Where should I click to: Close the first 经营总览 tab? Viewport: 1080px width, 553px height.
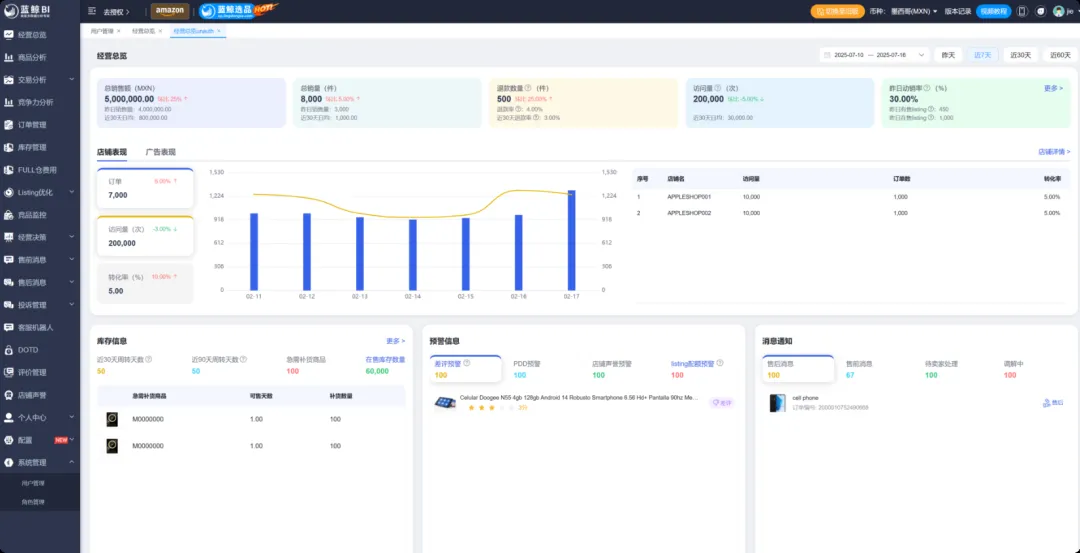click(x=160, y=31)
